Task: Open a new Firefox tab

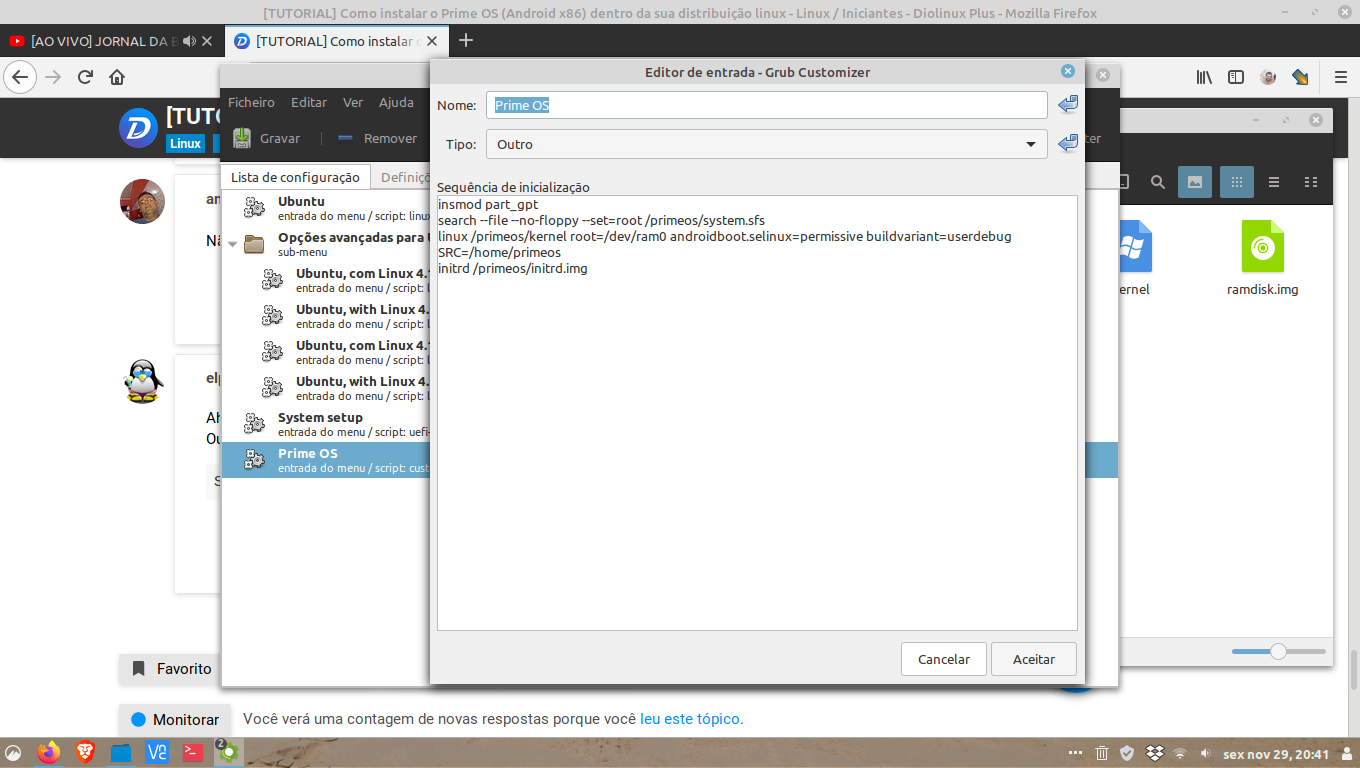Action: [x=465, y=41]
